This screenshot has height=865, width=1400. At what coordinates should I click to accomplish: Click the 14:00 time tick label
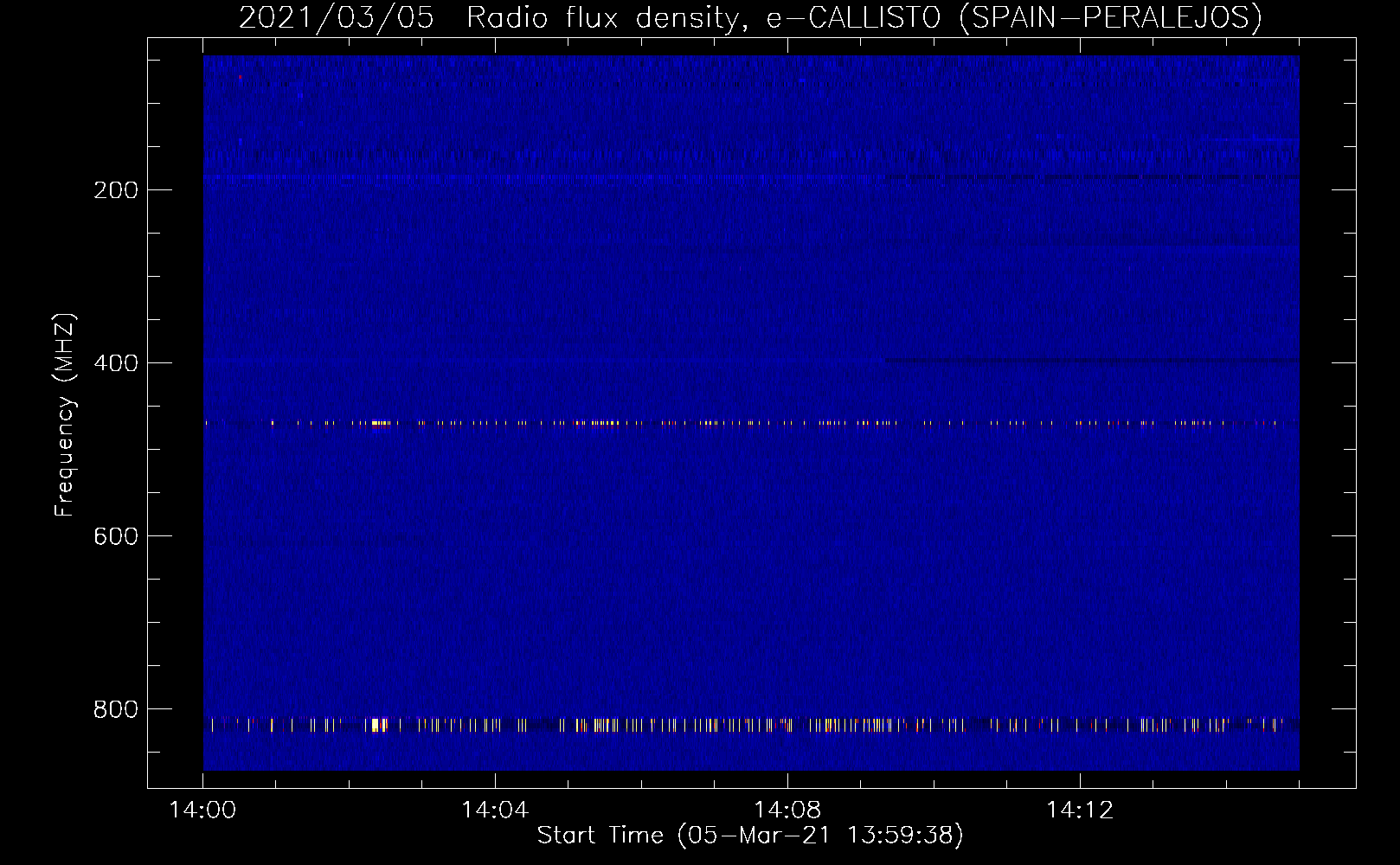202,811
